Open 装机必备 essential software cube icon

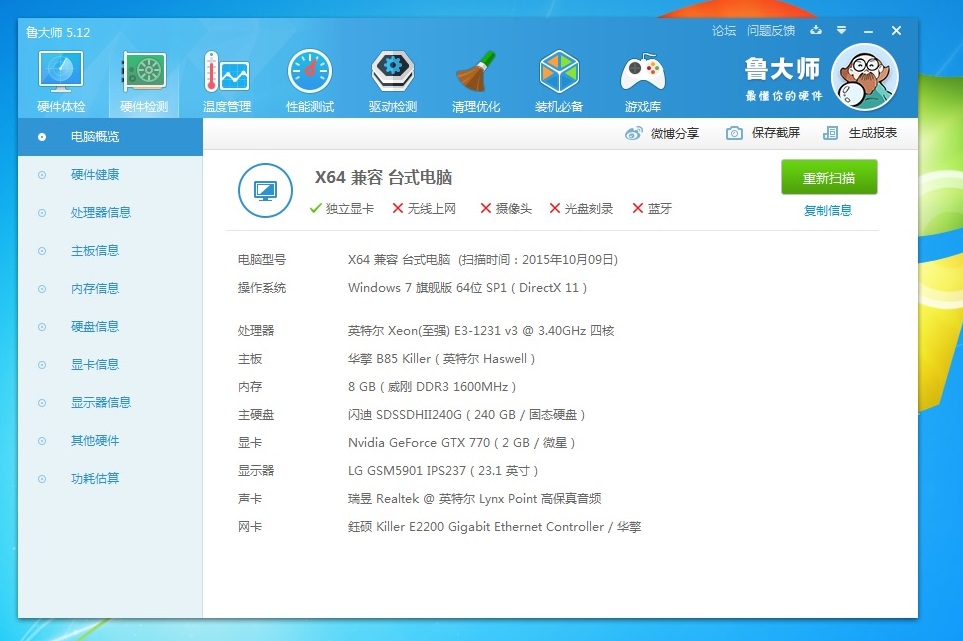tap(558, 81)
